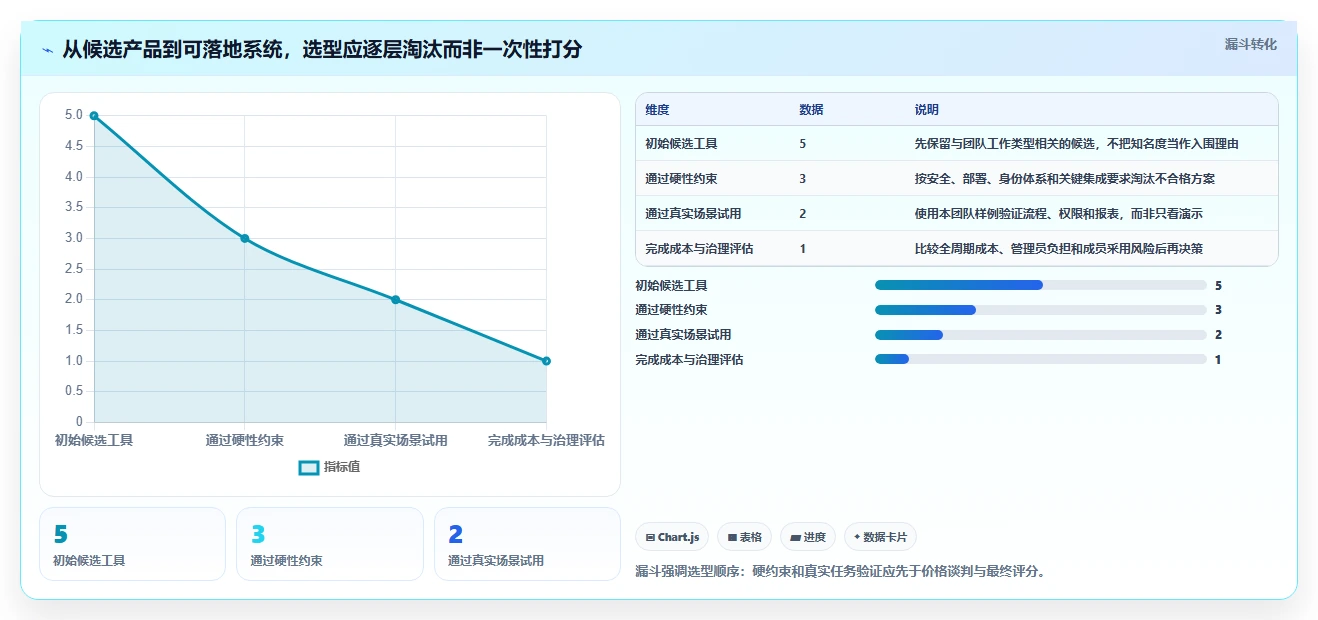
Task: Click the 数据 column header
Action: 812,110
